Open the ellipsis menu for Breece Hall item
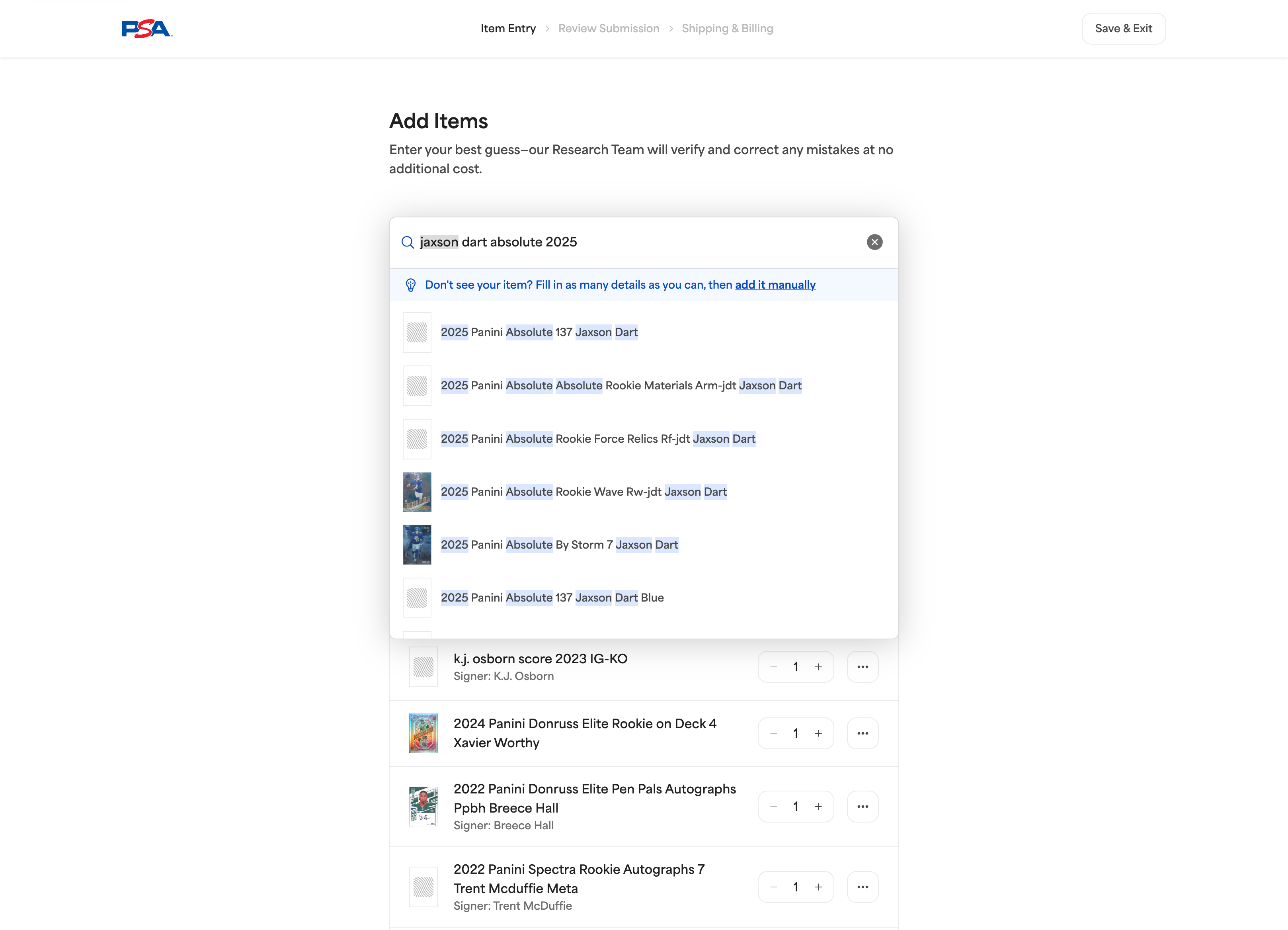 tap(863, 806)
